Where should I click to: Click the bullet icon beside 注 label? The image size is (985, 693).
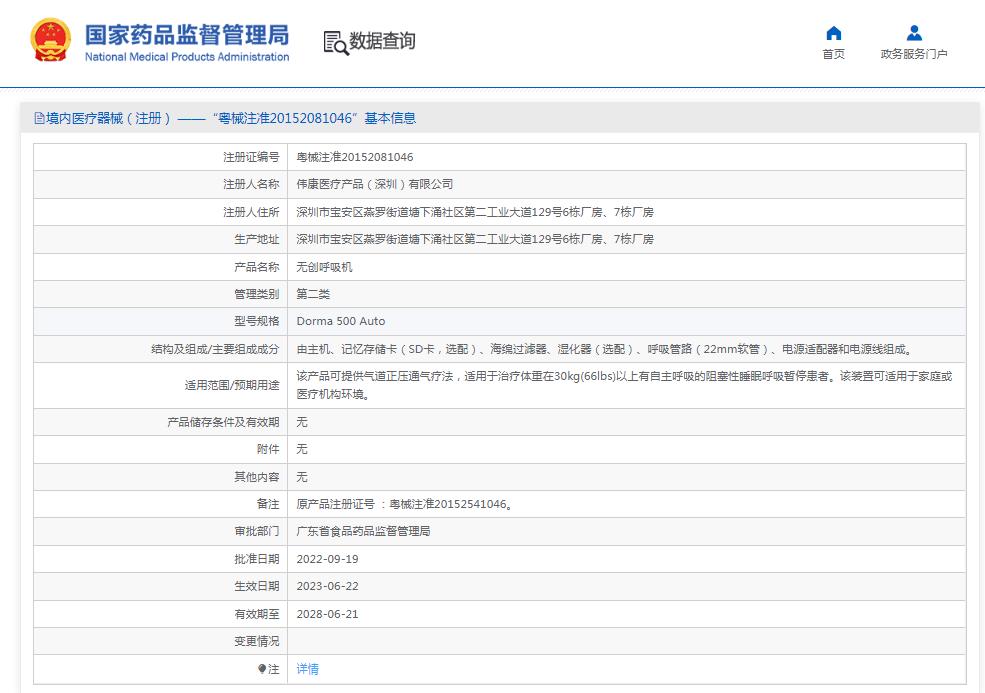pos(262,669)
